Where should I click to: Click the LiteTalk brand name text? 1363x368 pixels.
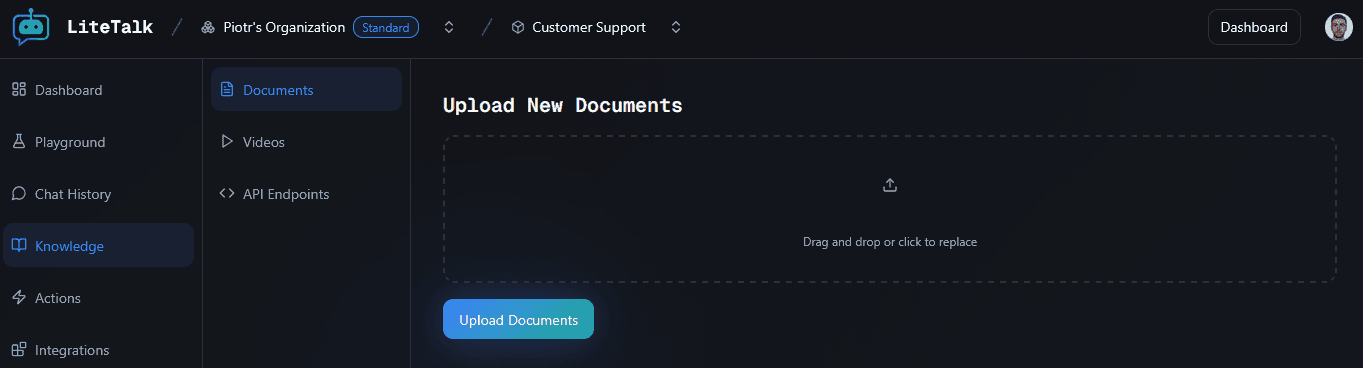pos(110,27)
